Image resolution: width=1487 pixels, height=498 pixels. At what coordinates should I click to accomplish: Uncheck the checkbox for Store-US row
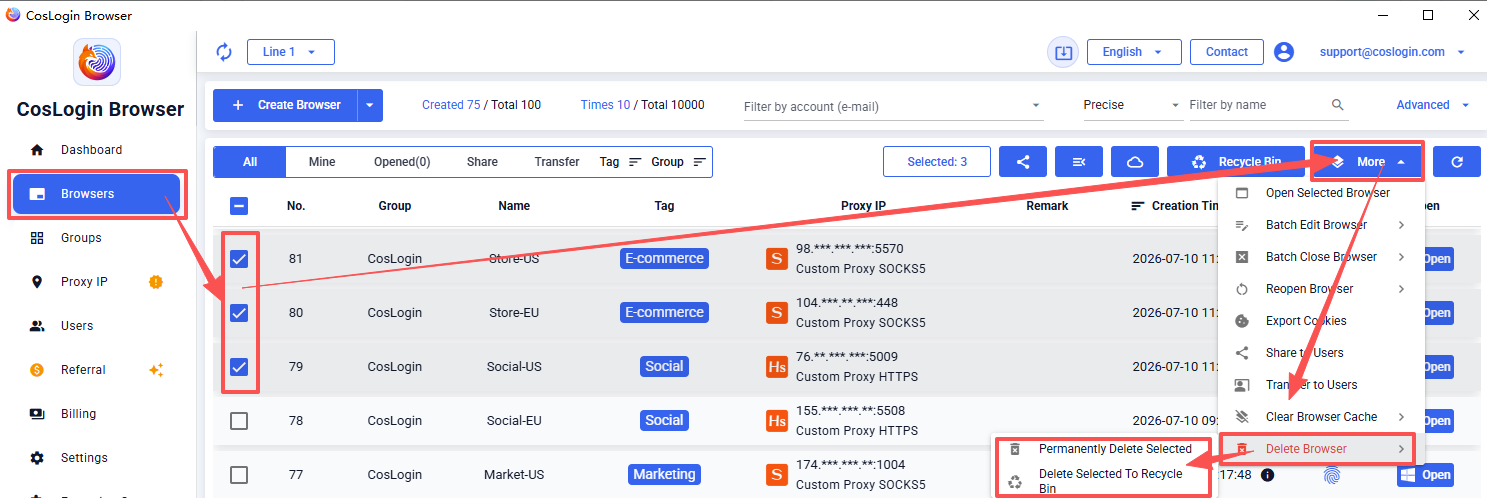click(x=239, y=259)
